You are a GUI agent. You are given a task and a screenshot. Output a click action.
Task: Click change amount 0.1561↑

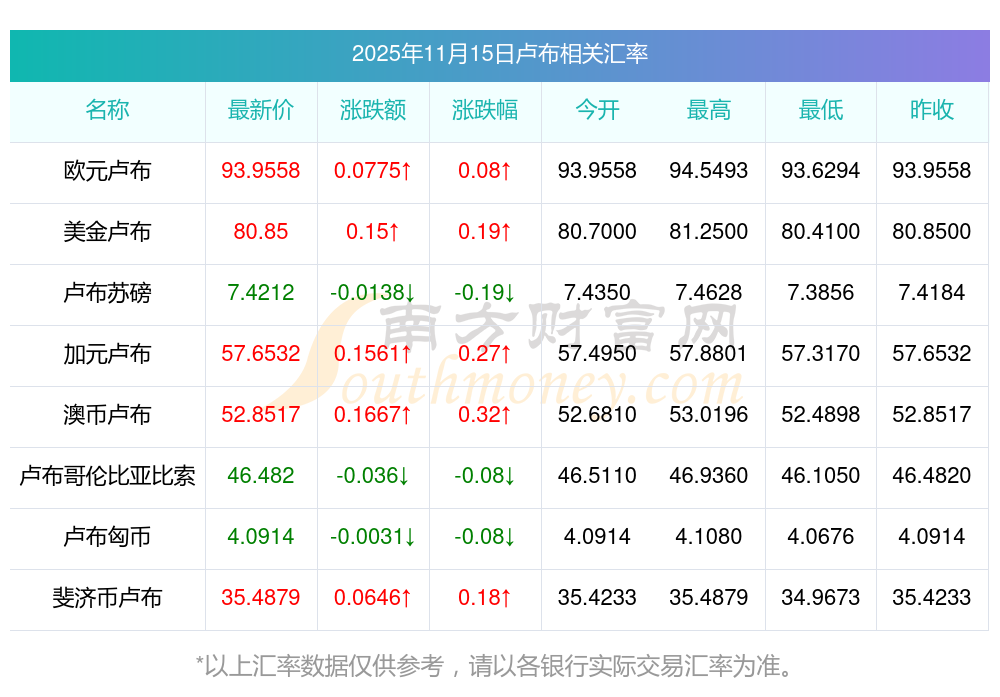373,354
